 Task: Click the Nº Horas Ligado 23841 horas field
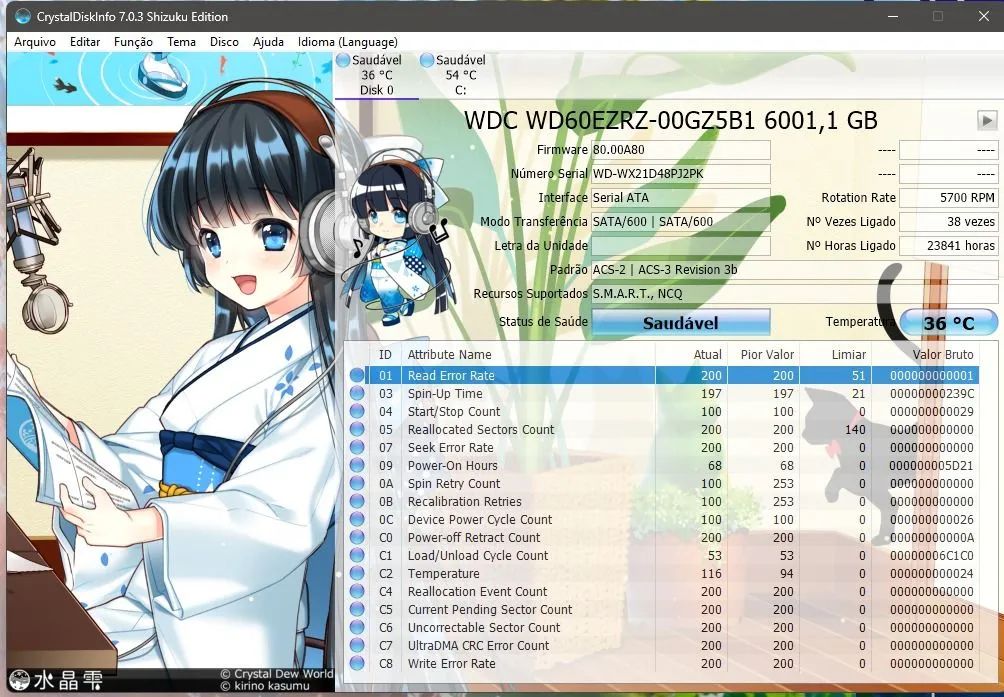pos(948,246)
